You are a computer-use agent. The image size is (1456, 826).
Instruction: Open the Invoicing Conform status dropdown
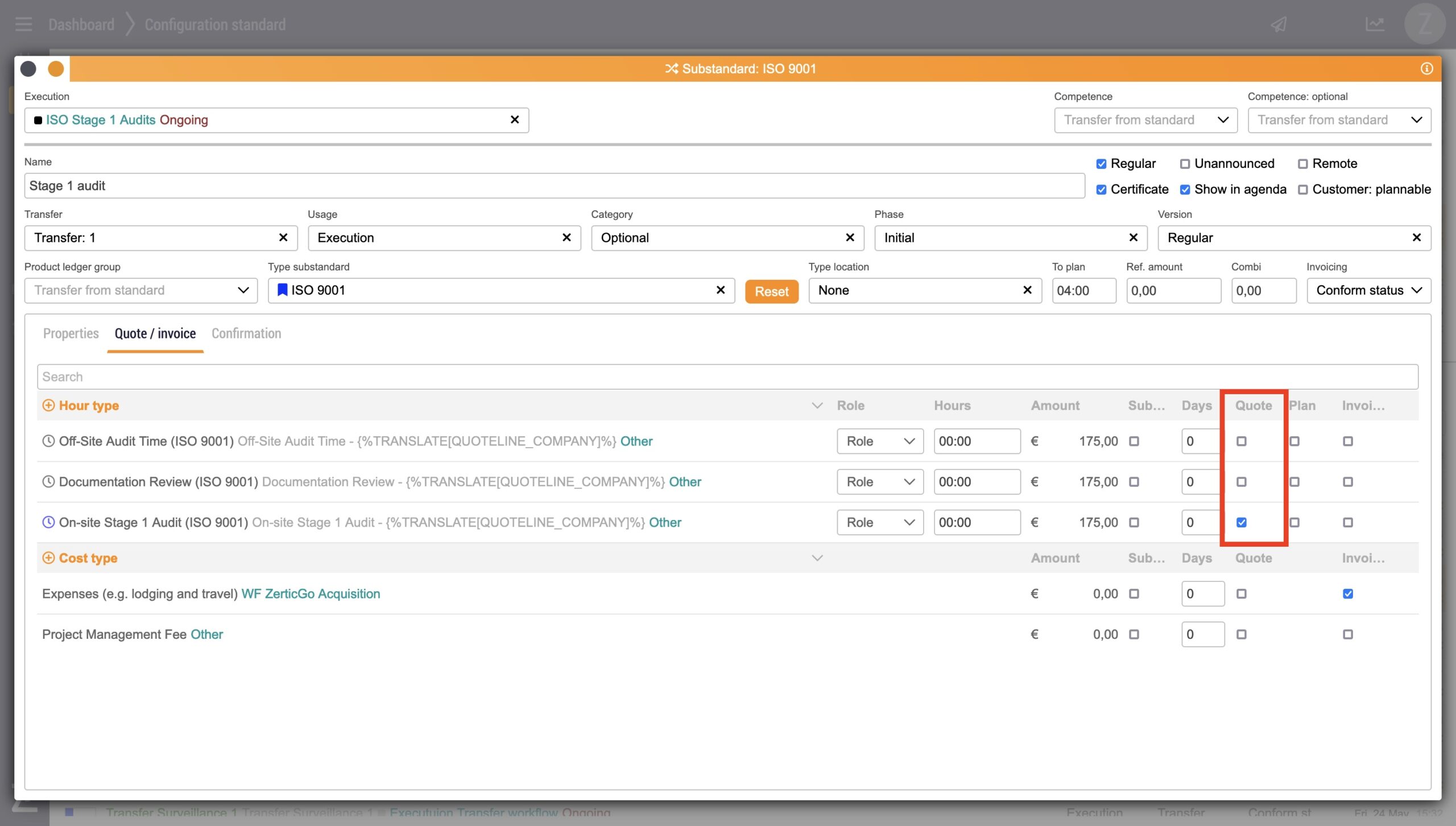(x=1368, y=291)
